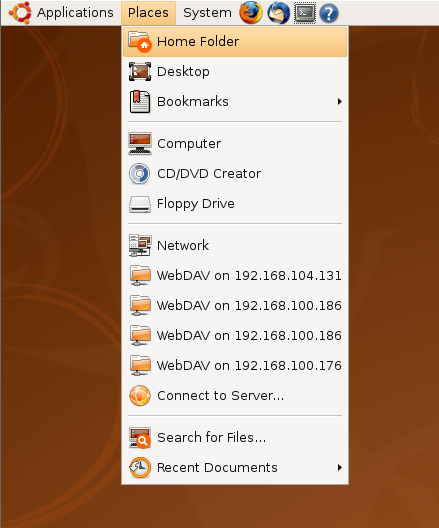Select the Computer entry
Viewport: 439px width, 528px height.
coord(235,143)
